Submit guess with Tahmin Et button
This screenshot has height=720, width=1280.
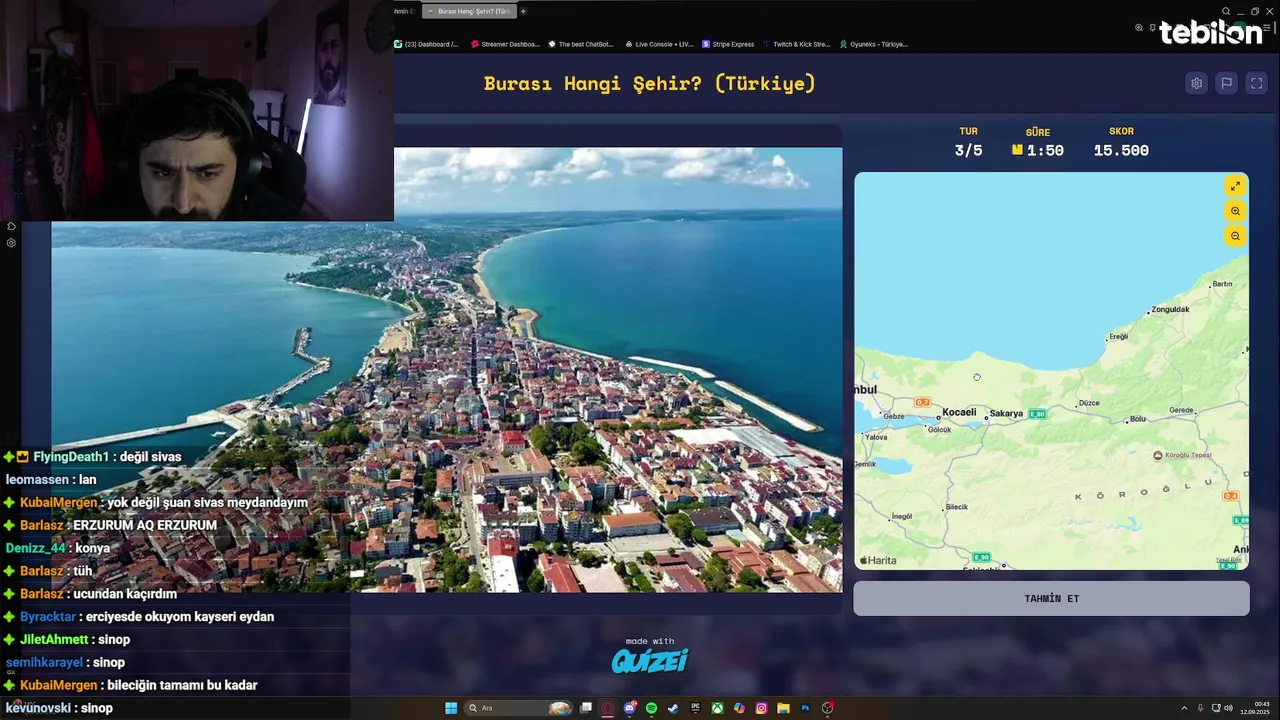(1051, 598)
